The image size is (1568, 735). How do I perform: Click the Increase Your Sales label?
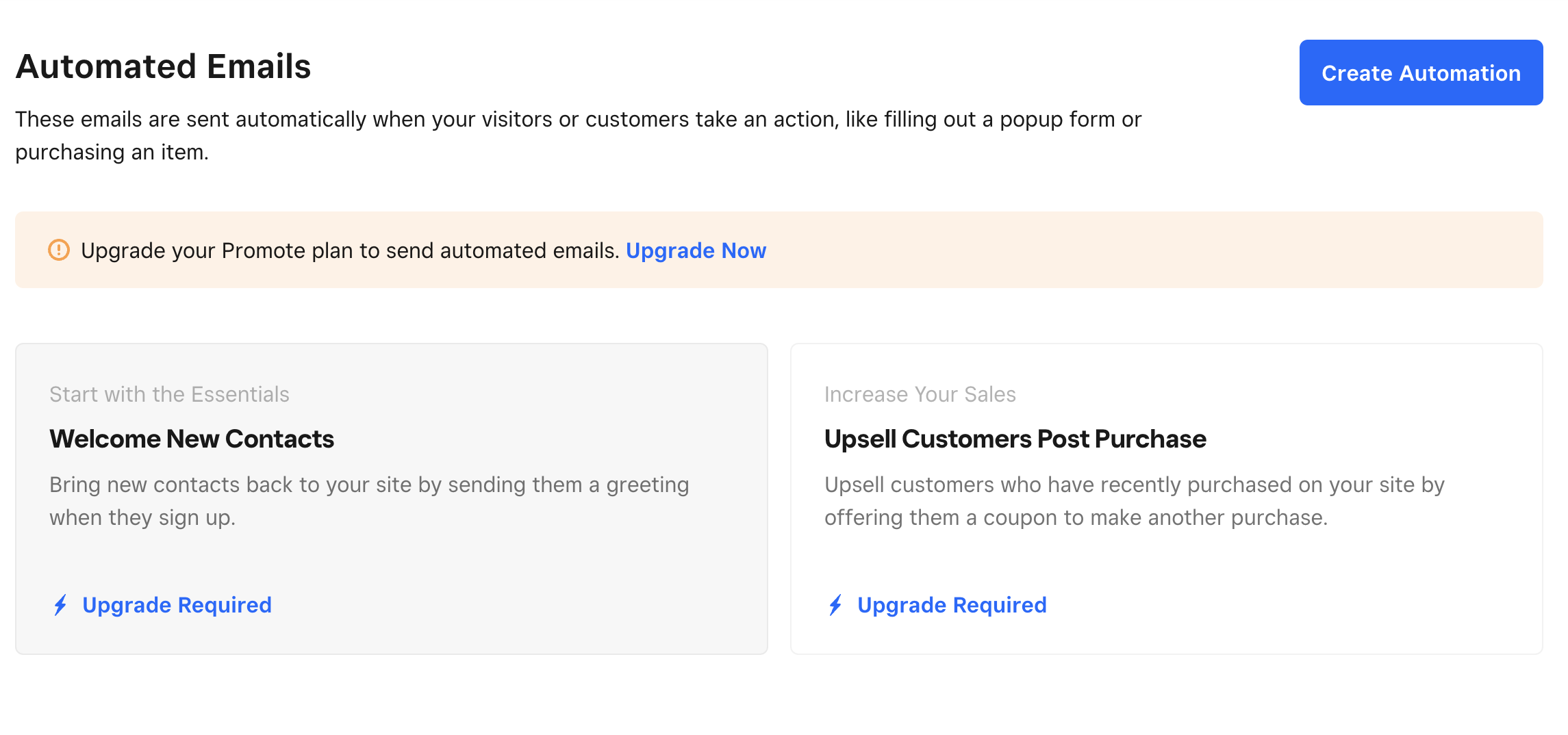point(920,394)
